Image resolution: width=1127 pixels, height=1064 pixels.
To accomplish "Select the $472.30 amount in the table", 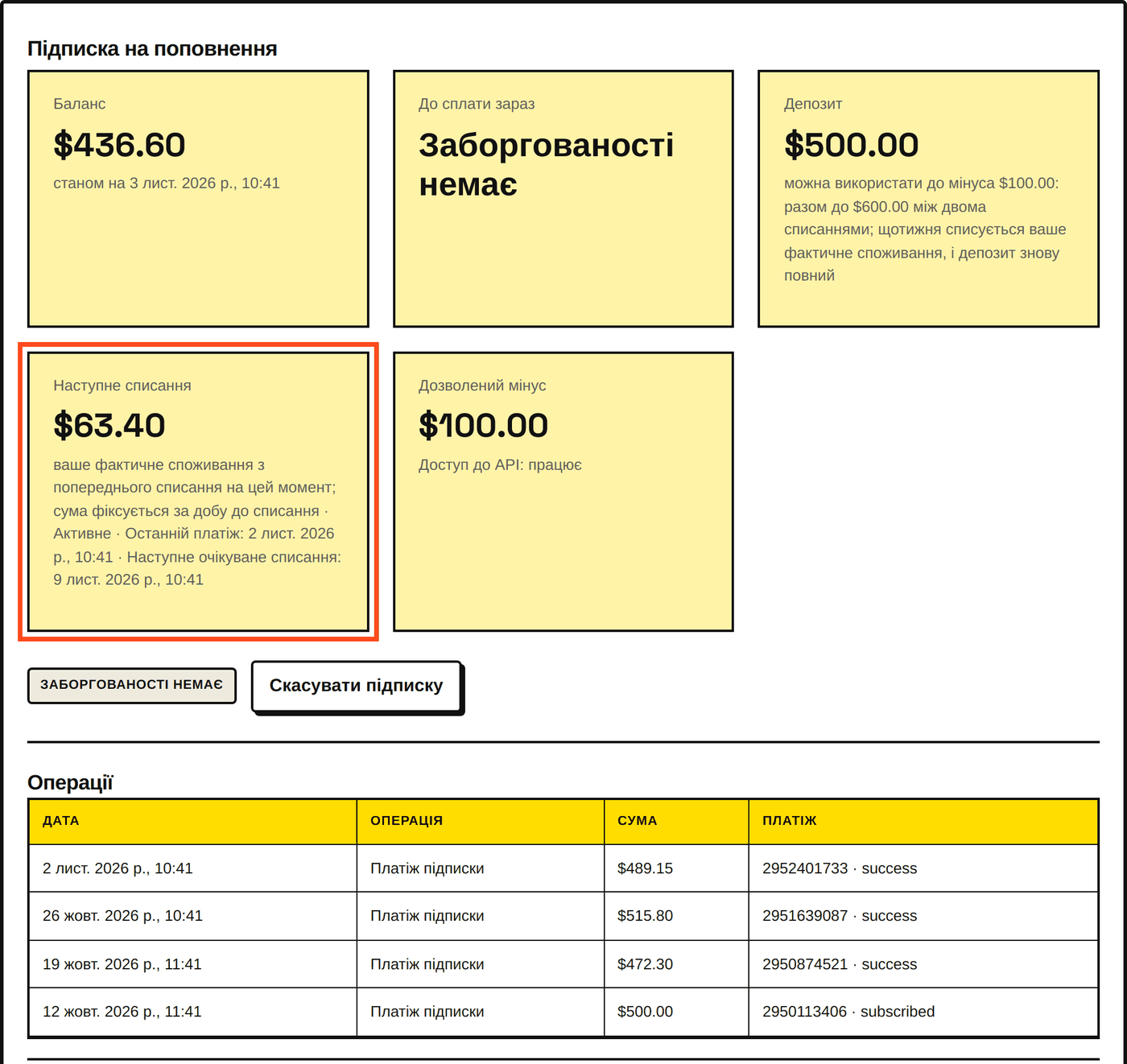I will (x=645, y=964).
